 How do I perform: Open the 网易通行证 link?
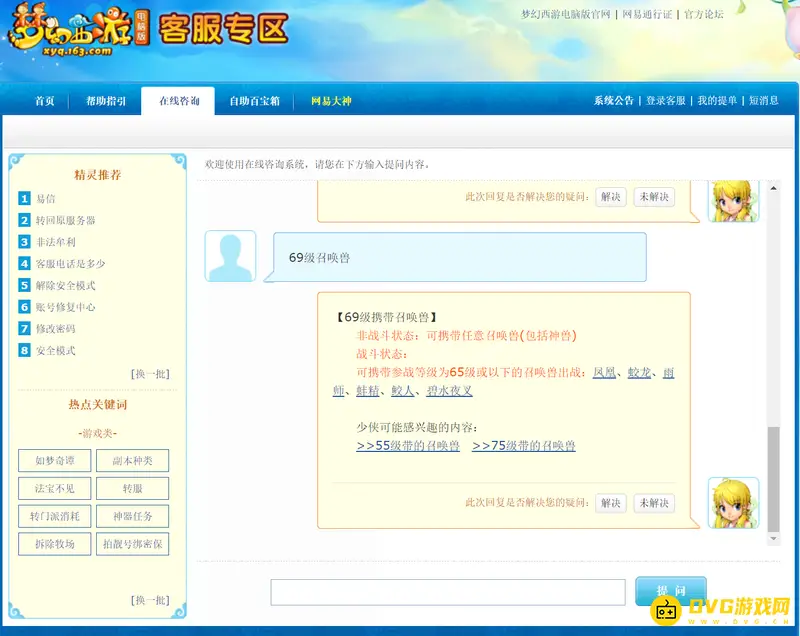tap(647, 14)
